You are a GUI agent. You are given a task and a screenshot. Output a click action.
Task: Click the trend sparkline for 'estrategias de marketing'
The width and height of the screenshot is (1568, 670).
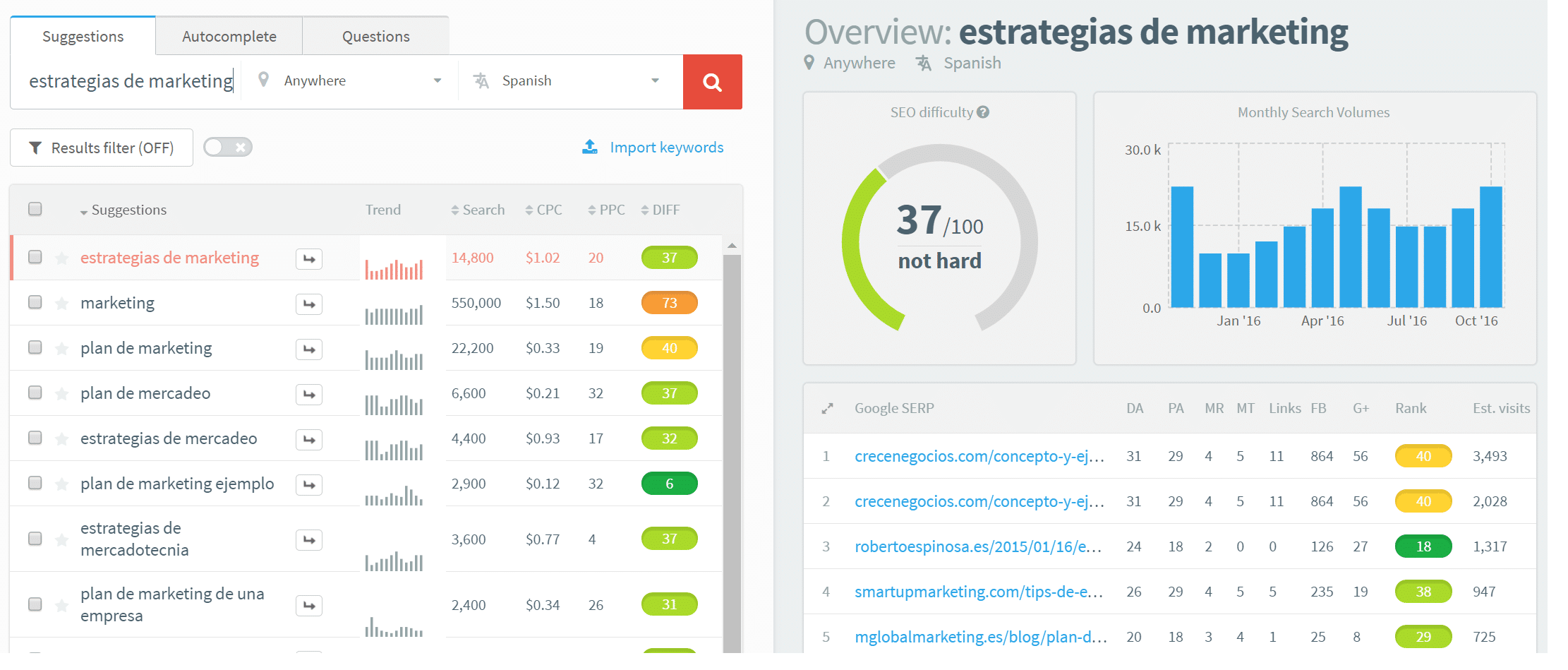[x=394, y=268]
